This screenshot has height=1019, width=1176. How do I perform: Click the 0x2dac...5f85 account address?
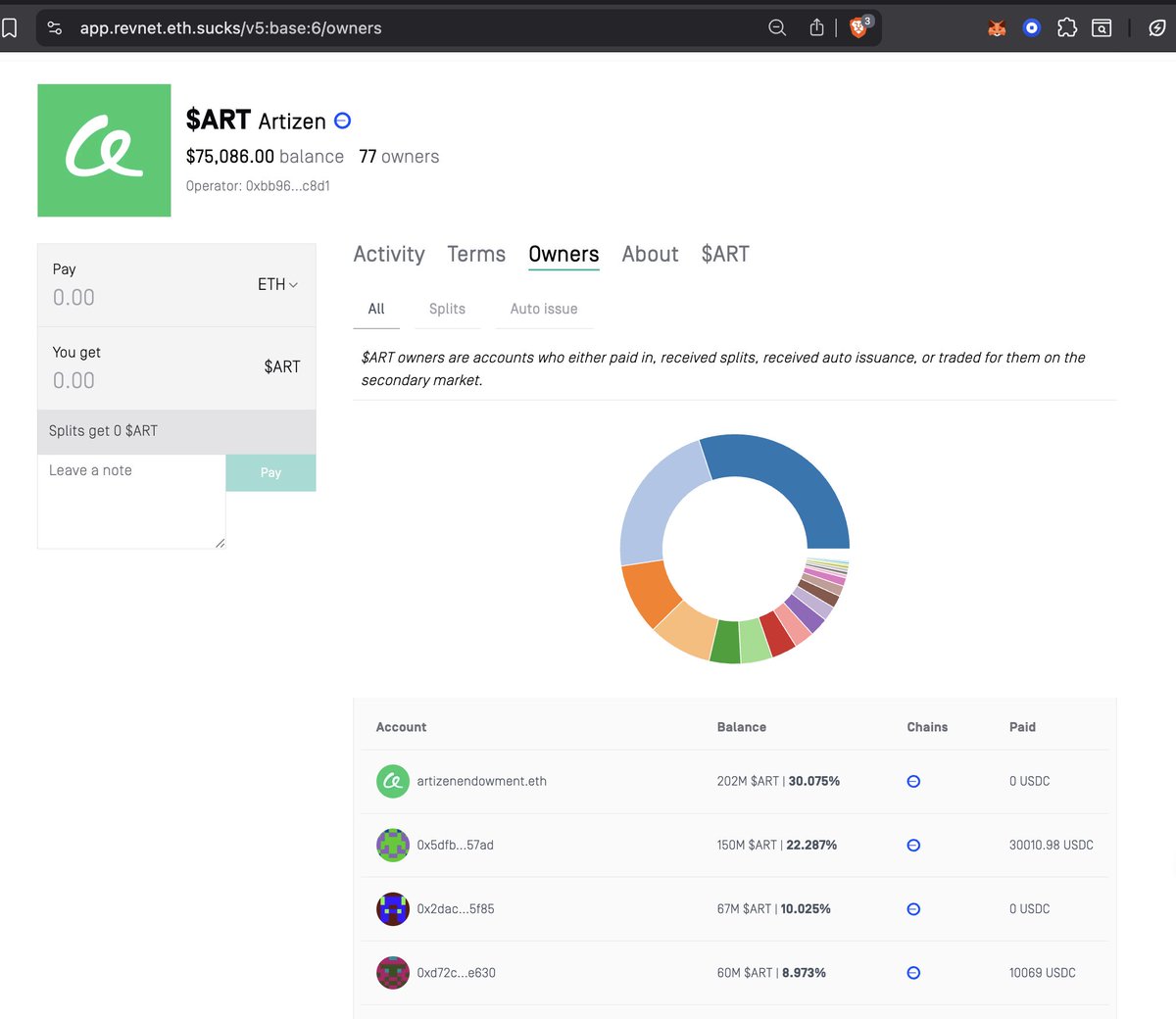point(456,908)
